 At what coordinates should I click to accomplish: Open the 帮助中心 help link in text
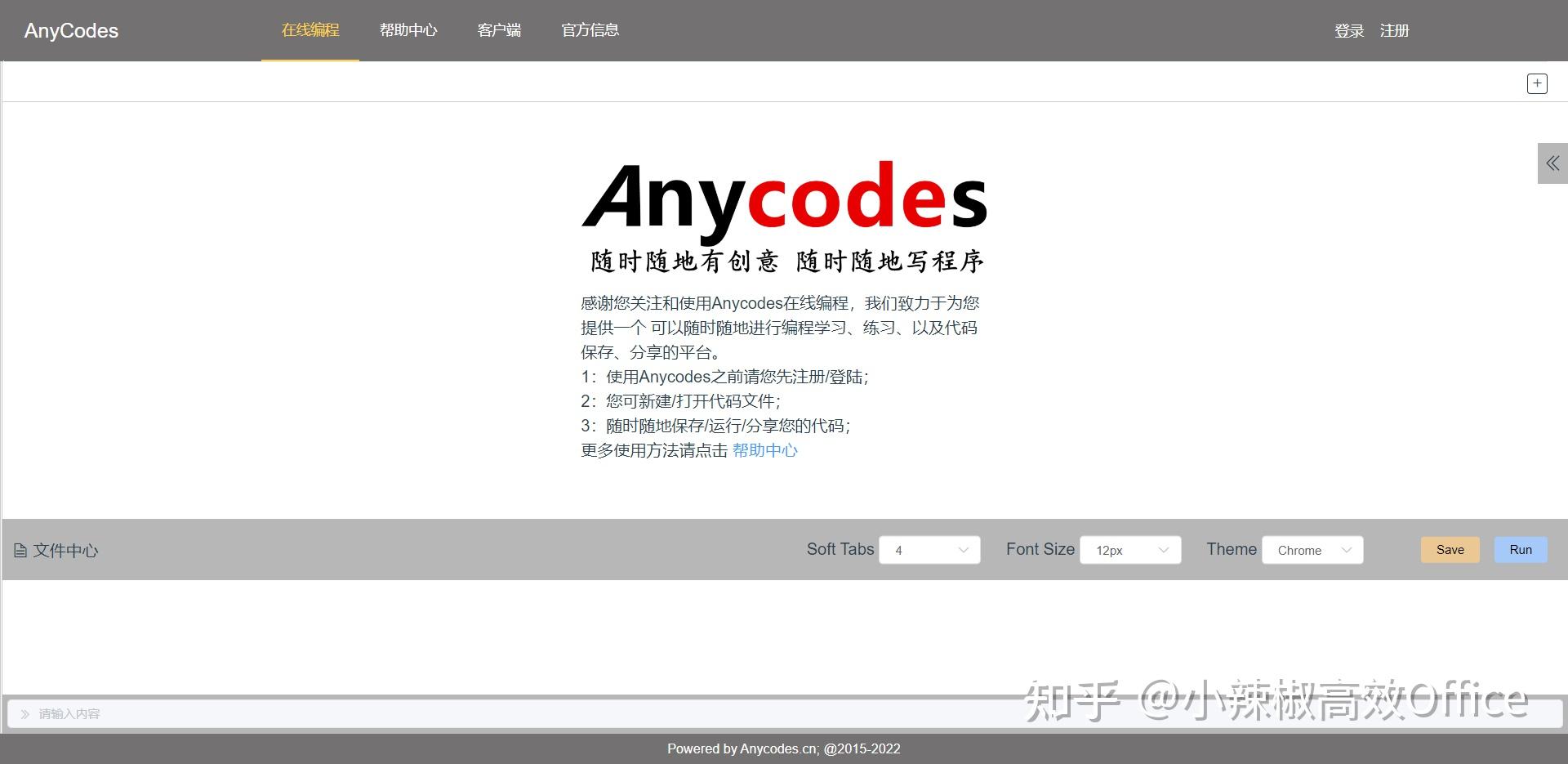point(764,449)
